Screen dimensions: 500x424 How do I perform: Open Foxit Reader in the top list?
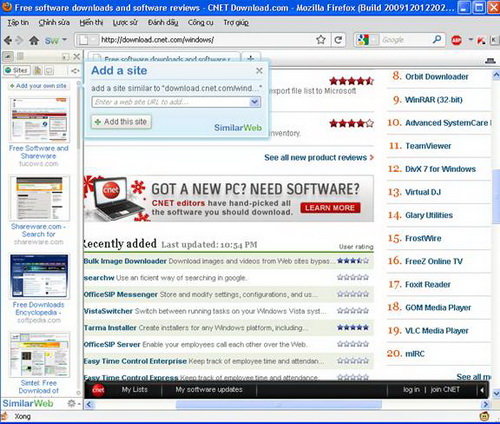(x=428, y=284)
